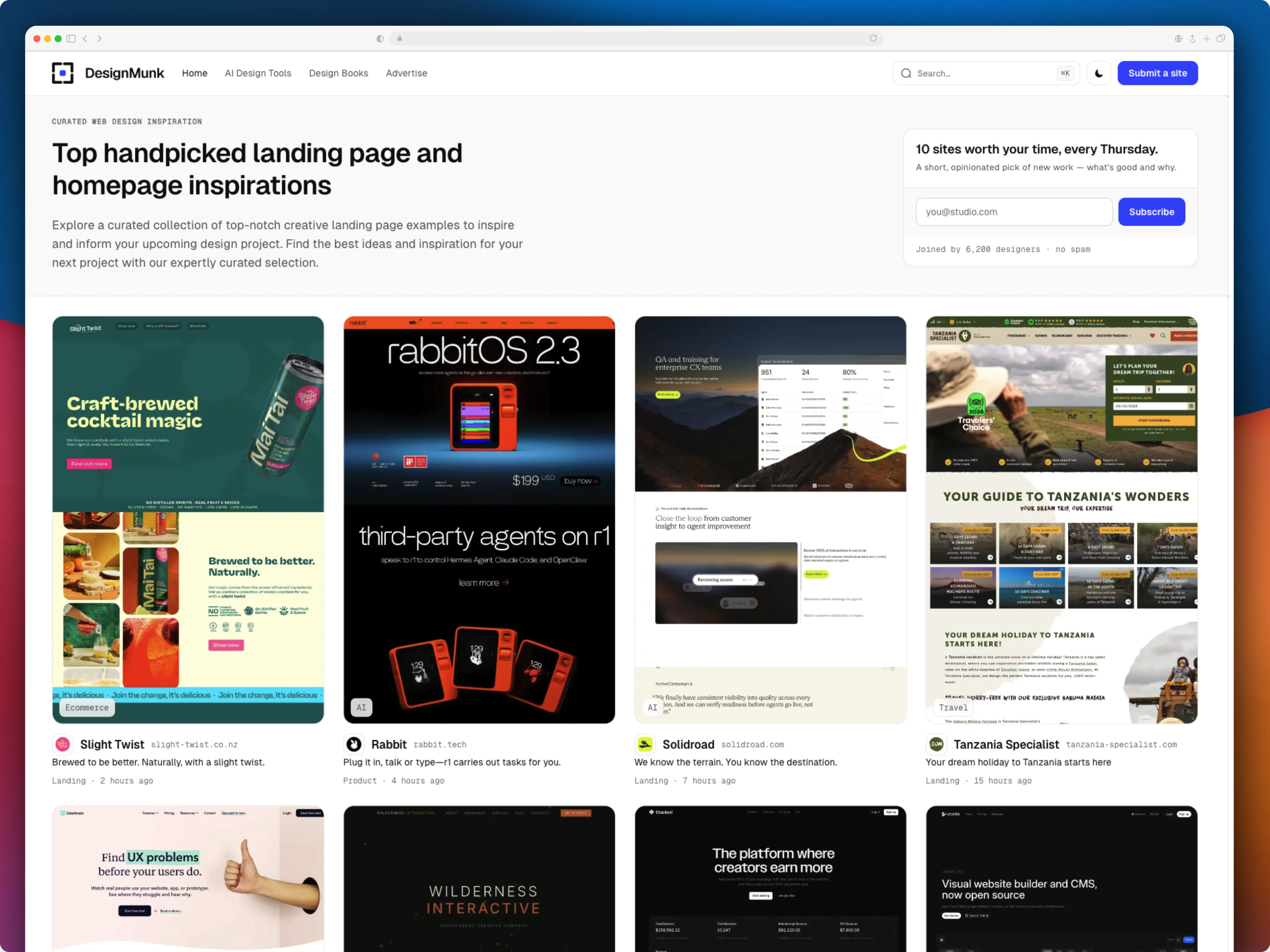Click the address bar lock icon

400,38
